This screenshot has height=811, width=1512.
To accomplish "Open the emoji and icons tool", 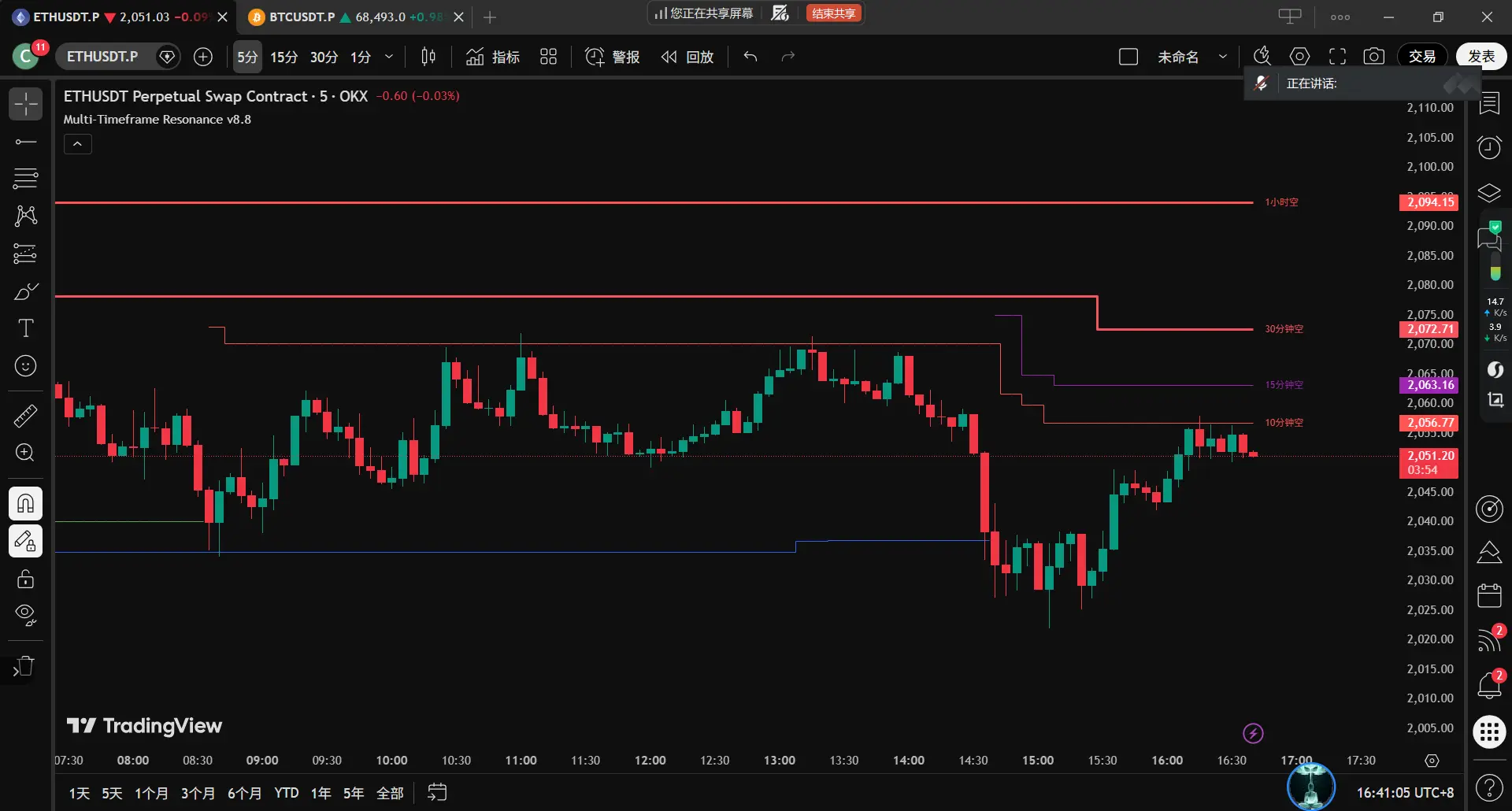I will tap(25, 366).
